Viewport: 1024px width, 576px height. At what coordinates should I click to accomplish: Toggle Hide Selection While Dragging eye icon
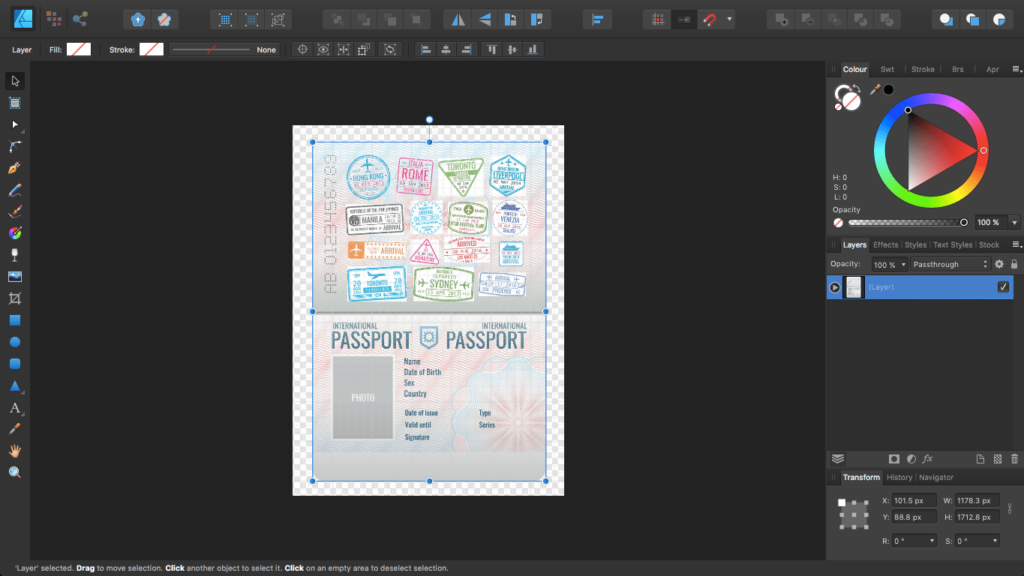pyautogui.click(x=323, y=50)
